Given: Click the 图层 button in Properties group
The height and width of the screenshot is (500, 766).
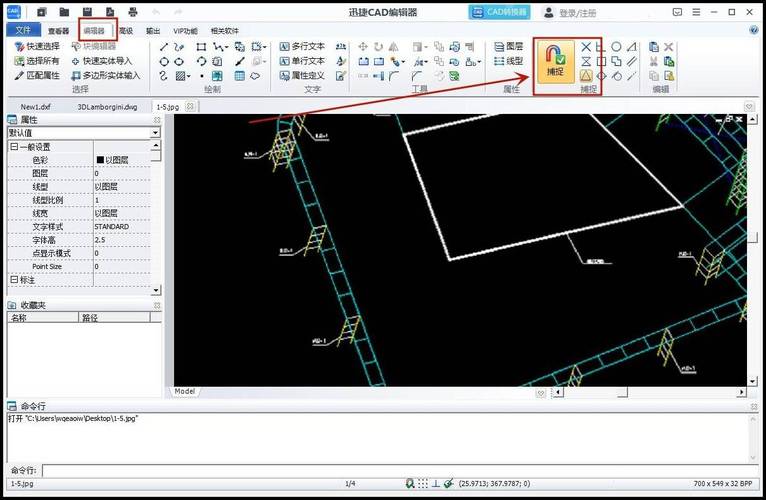Looking at the screenshot, I should pyautogui.click(x=509, y=46).
